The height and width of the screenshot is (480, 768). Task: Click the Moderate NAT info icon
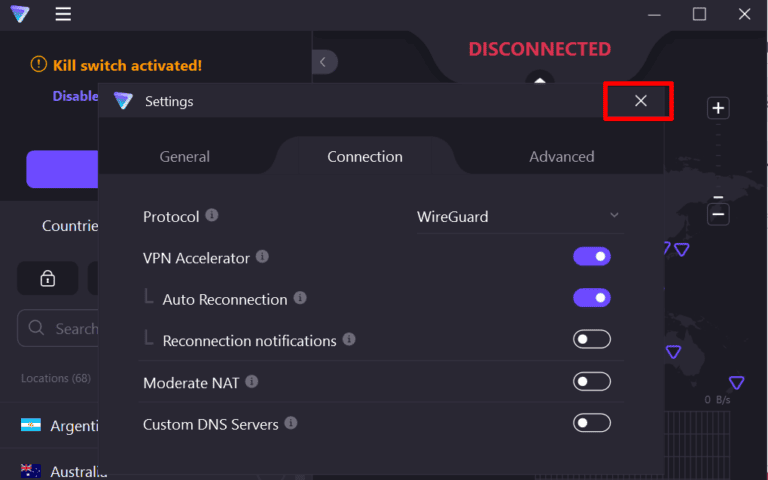point(252,381)
